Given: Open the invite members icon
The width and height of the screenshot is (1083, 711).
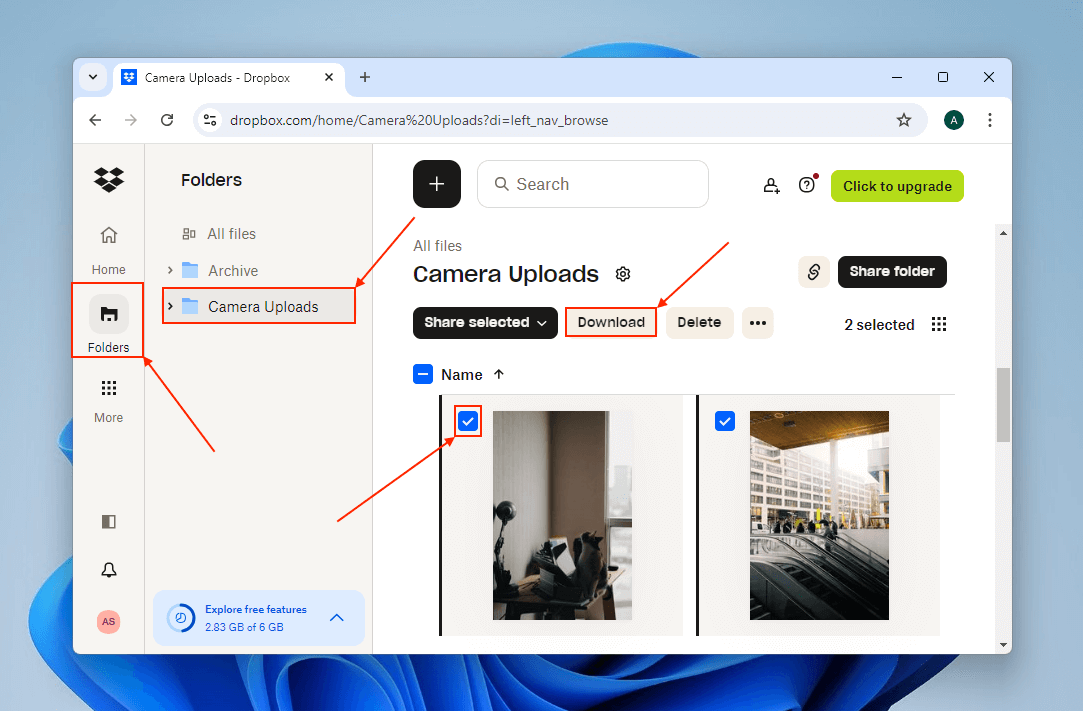Looking at the screenshot, I should [771, 185].
